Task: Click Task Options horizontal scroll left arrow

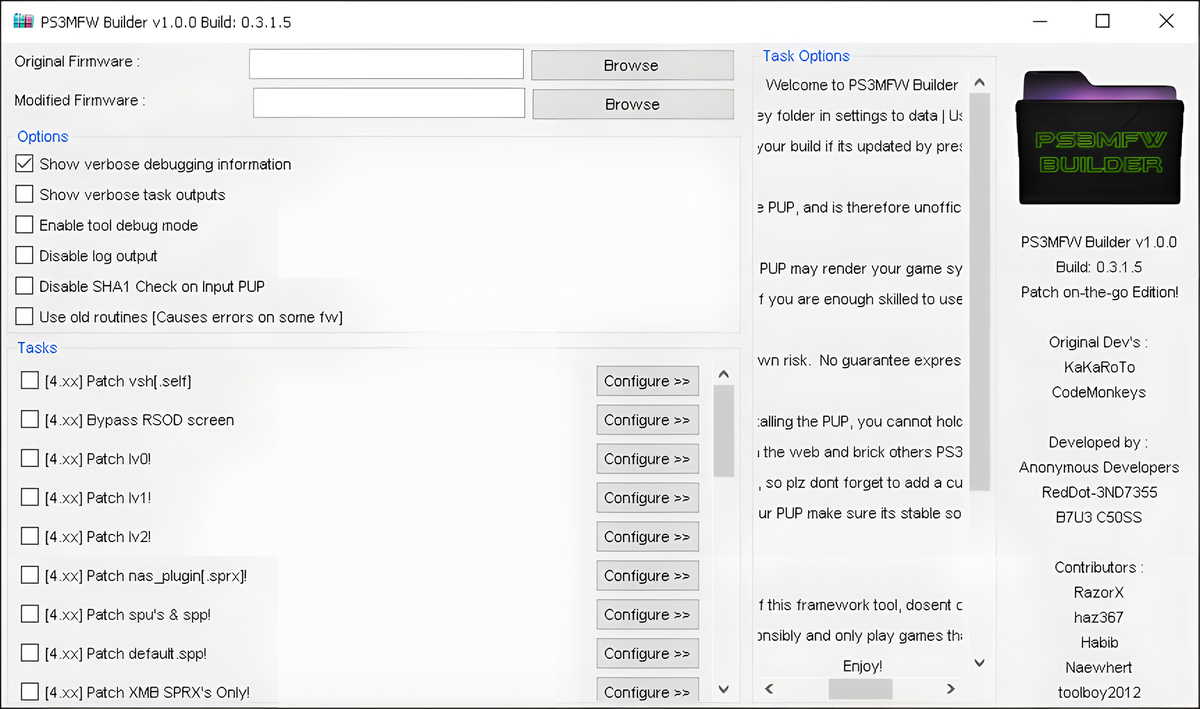Action: click(x=768, y=689)
